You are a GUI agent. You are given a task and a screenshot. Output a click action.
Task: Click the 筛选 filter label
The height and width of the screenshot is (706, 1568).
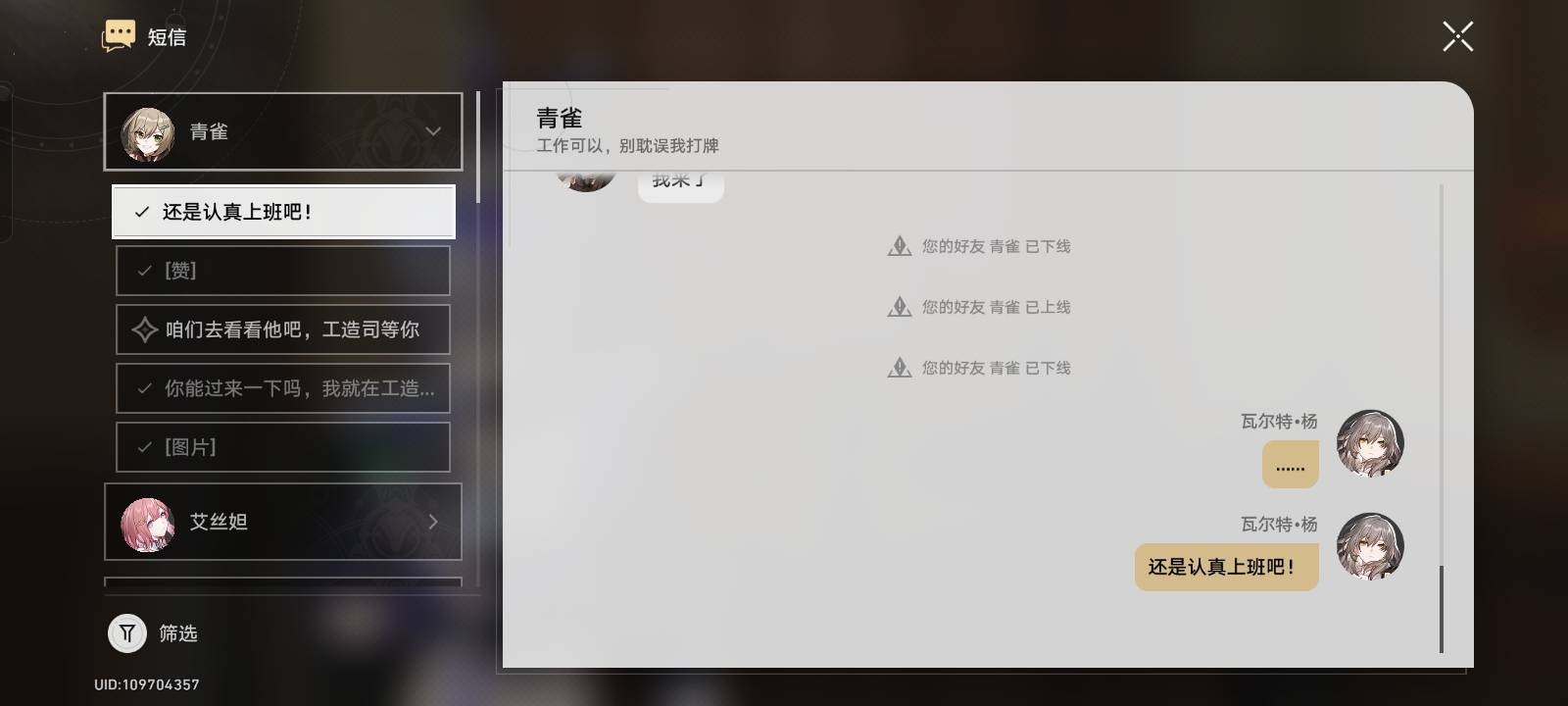pos(178,633)
